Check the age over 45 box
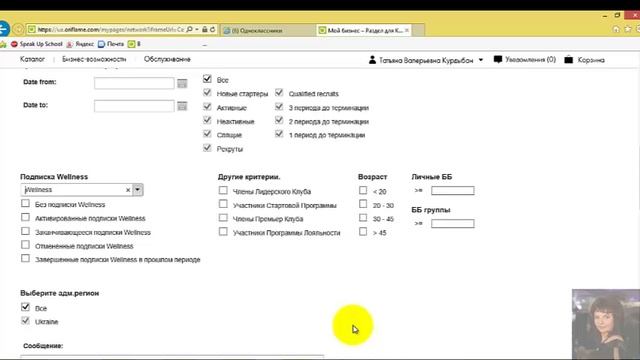 (363, 231)
